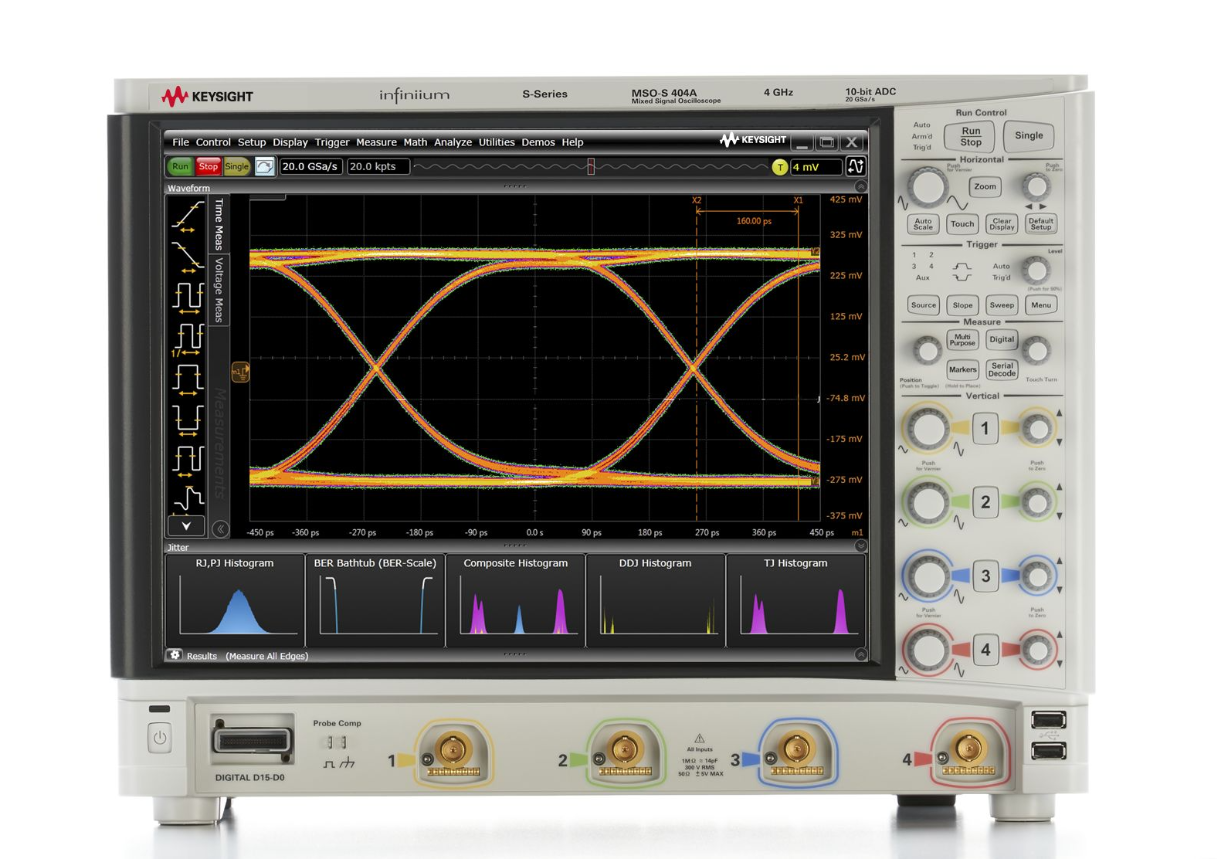Push the power button on front panel
The width and height of the screenshot is (1217, 867).
pos(160,739)
